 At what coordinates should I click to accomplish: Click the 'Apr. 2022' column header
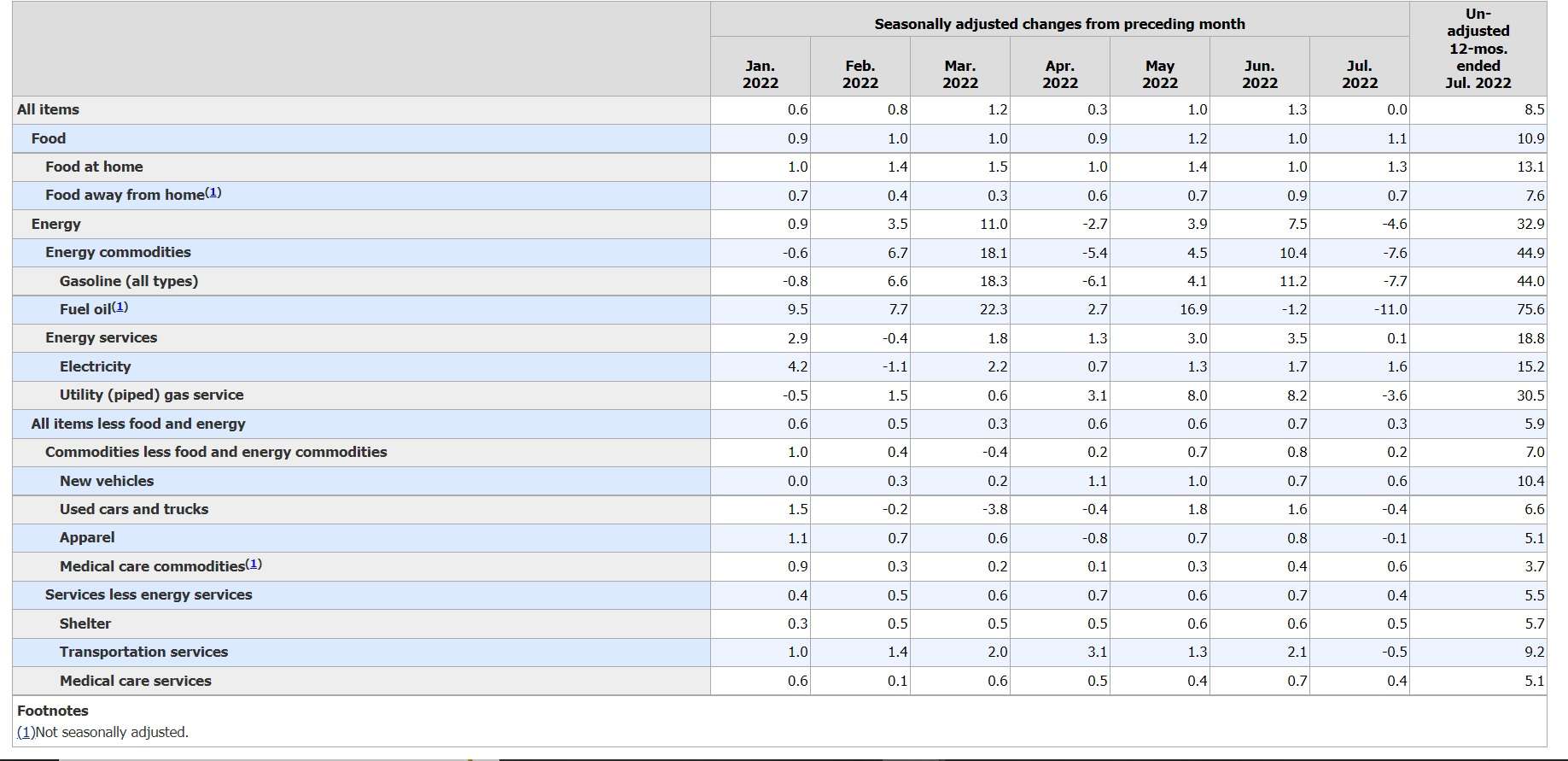(1059, 74)
